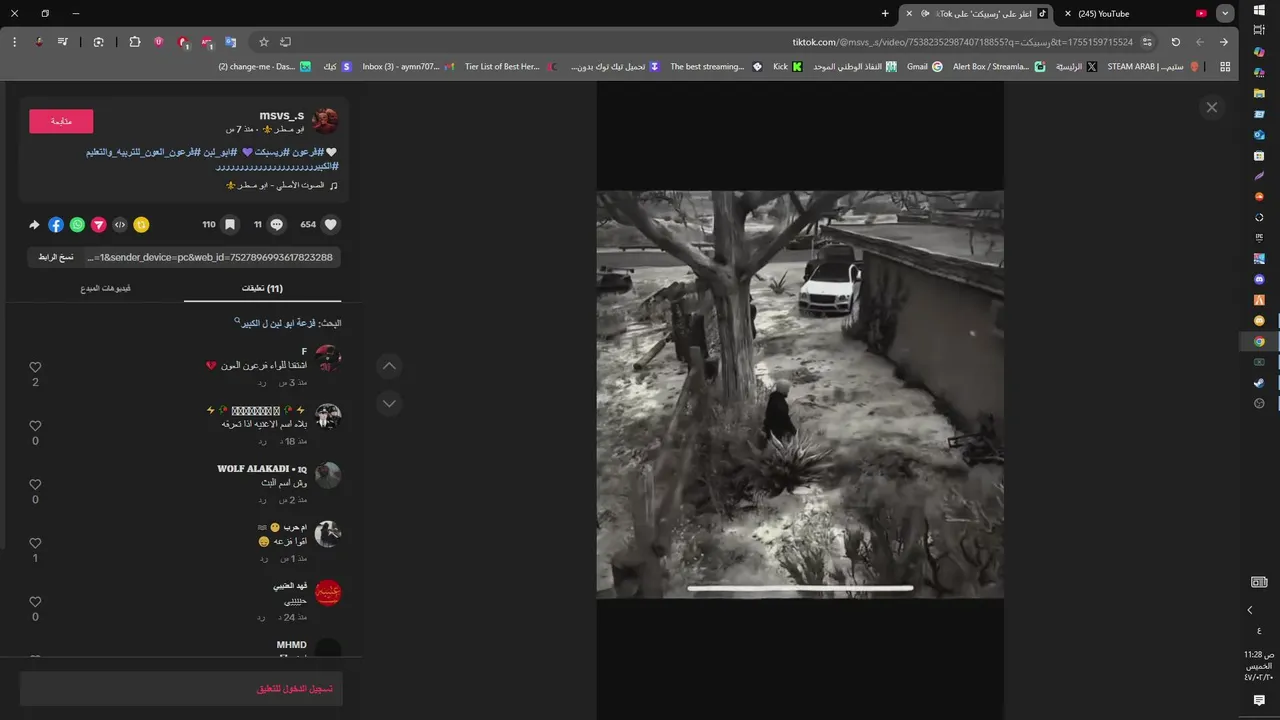The height and width of the screenshot is (720, 1280).
Task: Open the STEAM ARAB bookmark
Action: click(x=1154, y=67)
